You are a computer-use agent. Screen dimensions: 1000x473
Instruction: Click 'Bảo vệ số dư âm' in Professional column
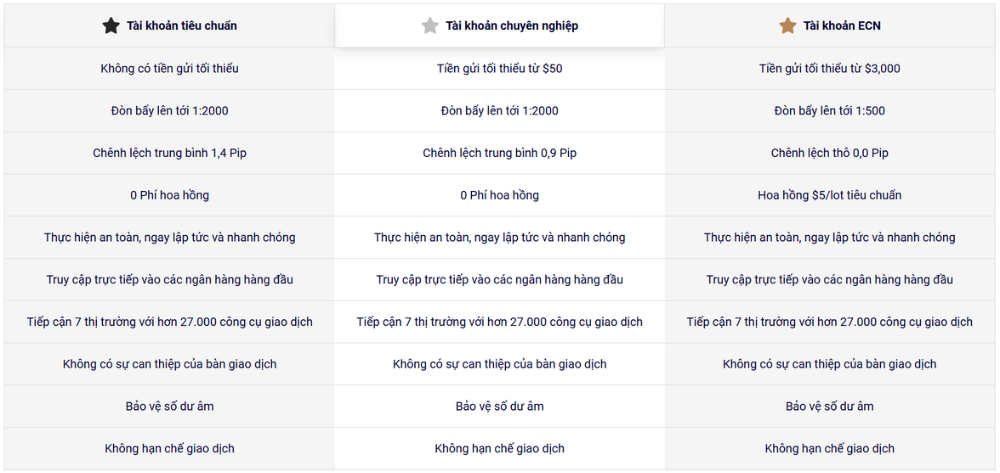500,406
